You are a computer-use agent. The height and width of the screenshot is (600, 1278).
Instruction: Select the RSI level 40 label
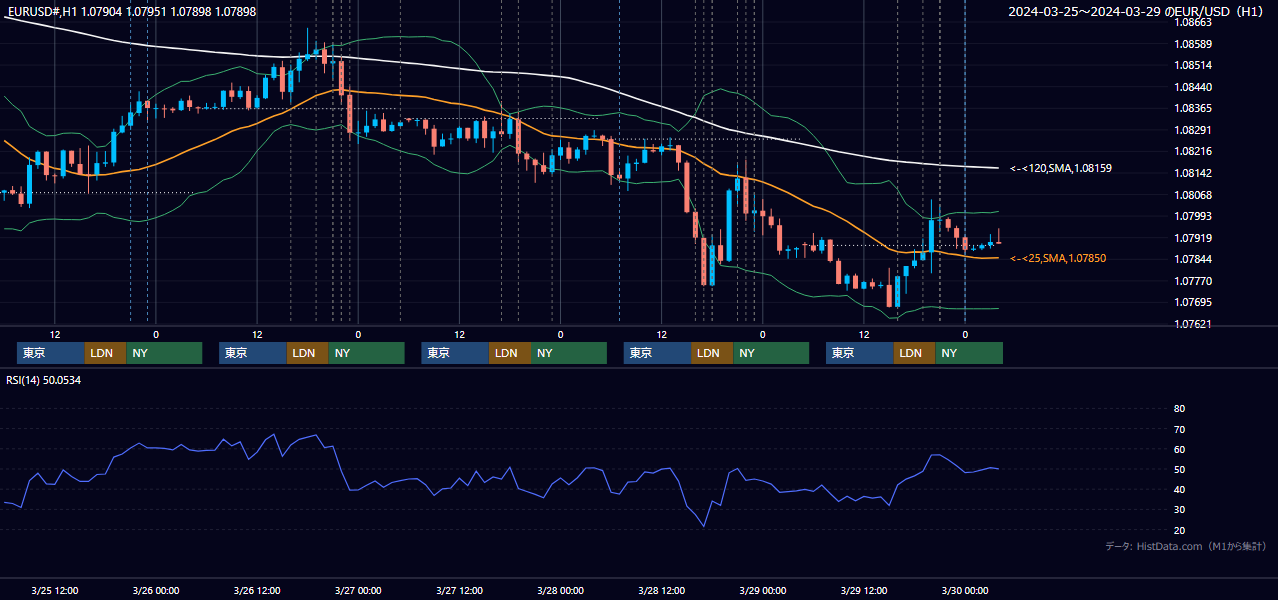(x=1179, y=490)
